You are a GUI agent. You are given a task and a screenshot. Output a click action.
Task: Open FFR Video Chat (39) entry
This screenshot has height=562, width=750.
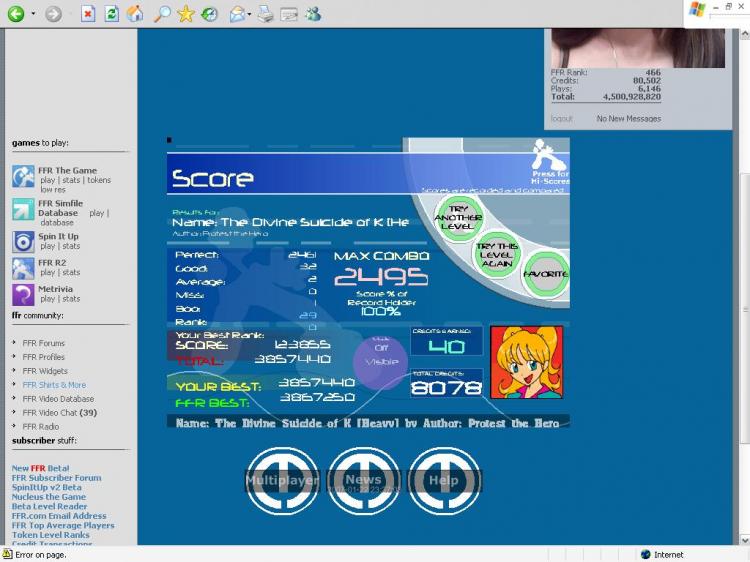(60, 412)
